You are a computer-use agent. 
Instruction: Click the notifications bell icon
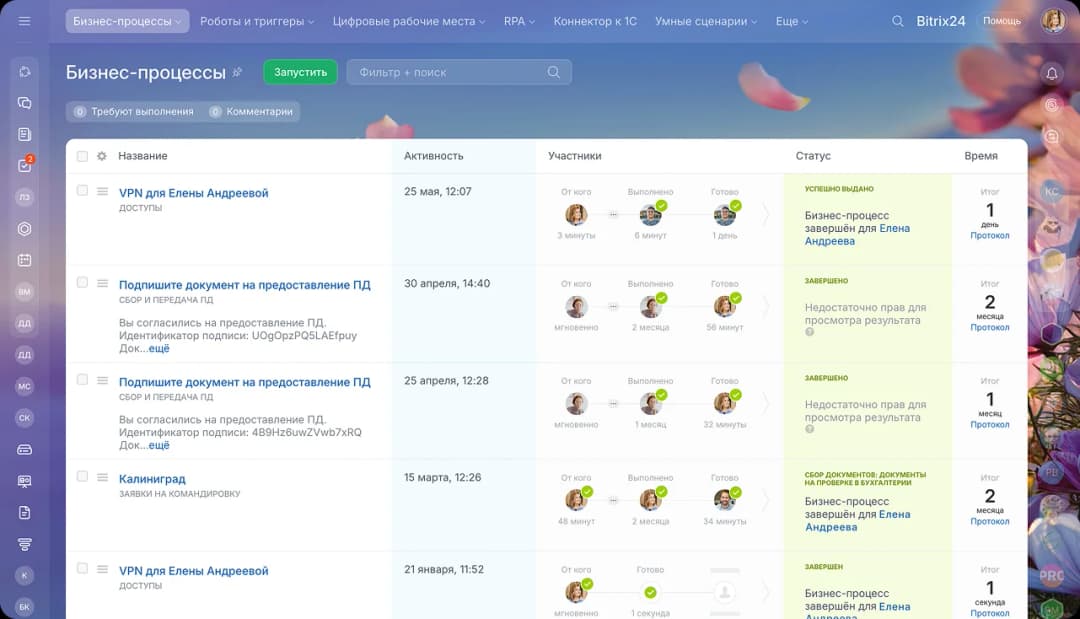pos(1051,73)
